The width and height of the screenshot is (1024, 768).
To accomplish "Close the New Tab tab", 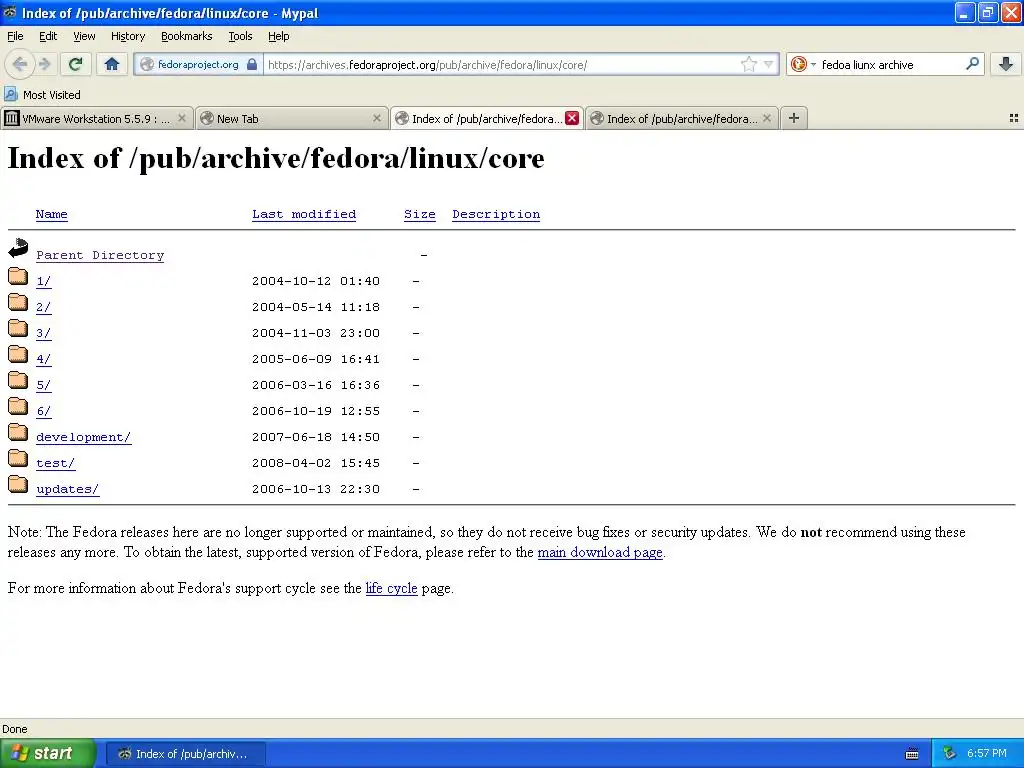I will coord(376,118).
